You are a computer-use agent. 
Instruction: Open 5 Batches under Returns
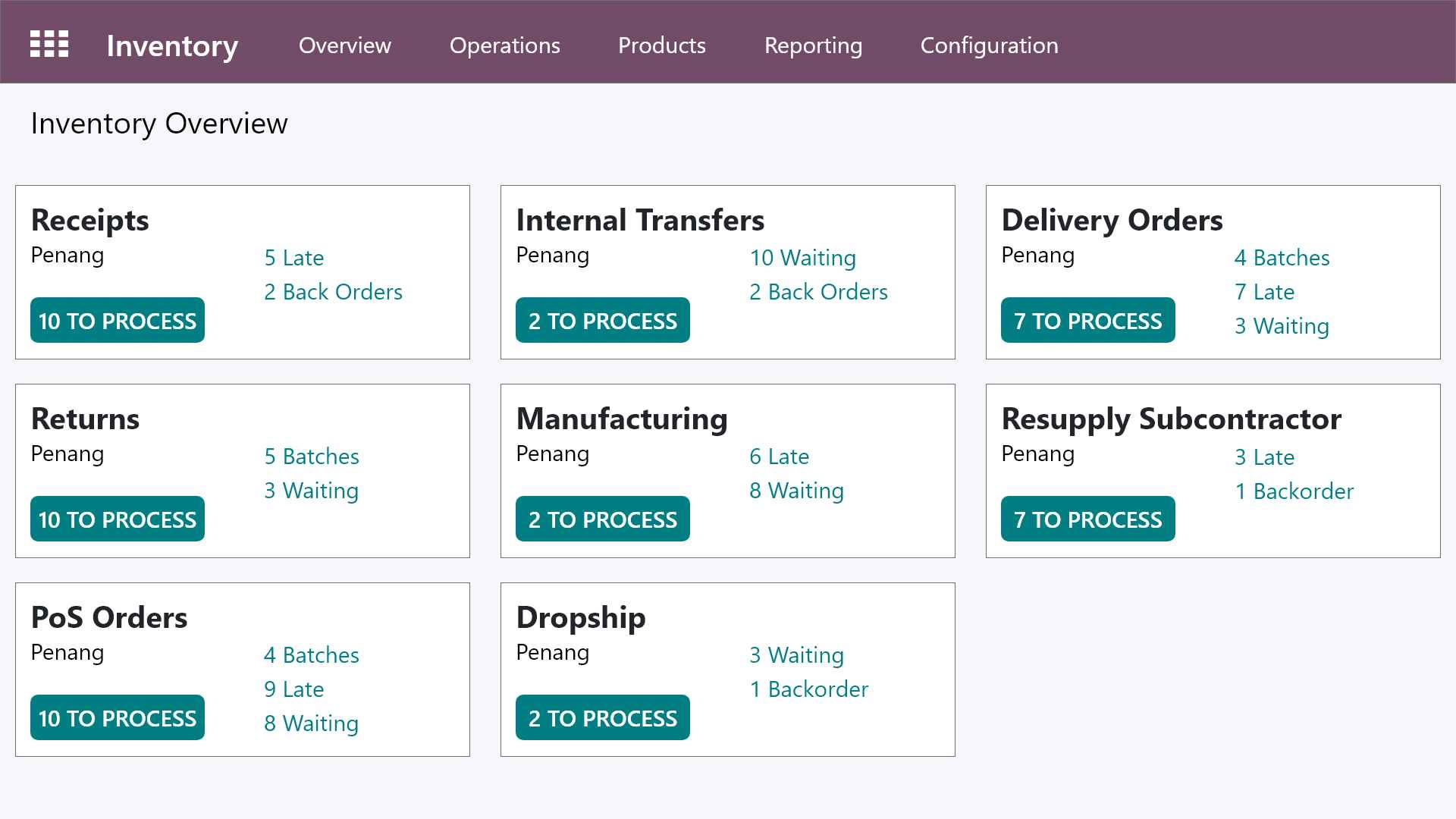click(312, 457)
